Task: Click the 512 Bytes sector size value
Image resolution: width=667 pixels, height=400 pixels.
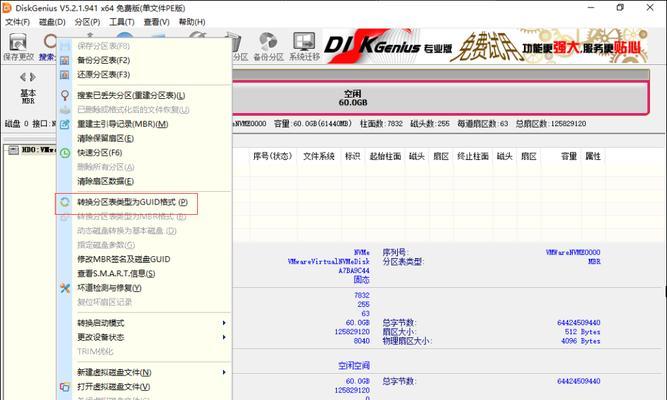Action: point(582,332)
